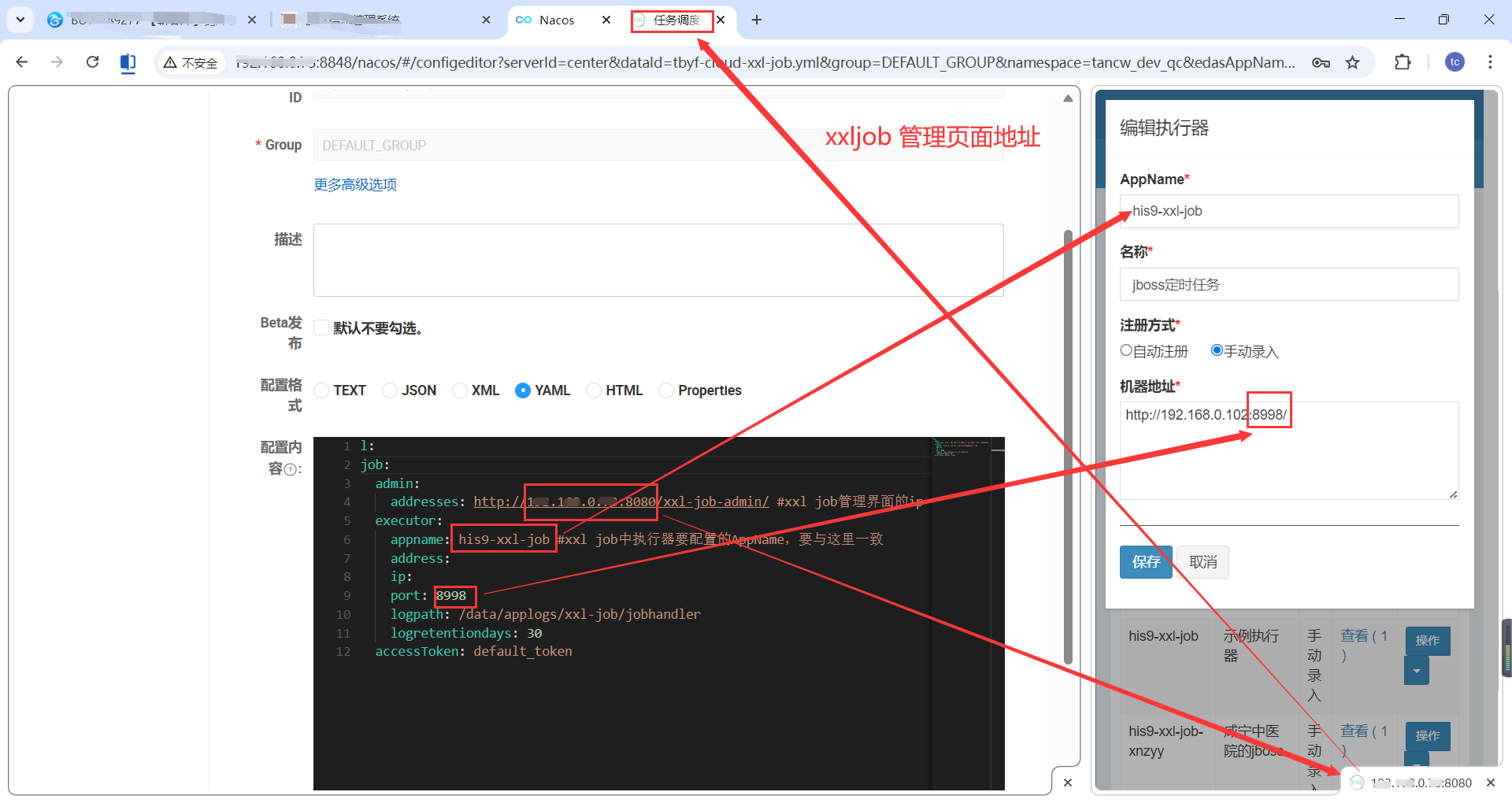Close the Nacos tab
The height and width of the screenshot is (803, 1512).
(x=606, y=20)
